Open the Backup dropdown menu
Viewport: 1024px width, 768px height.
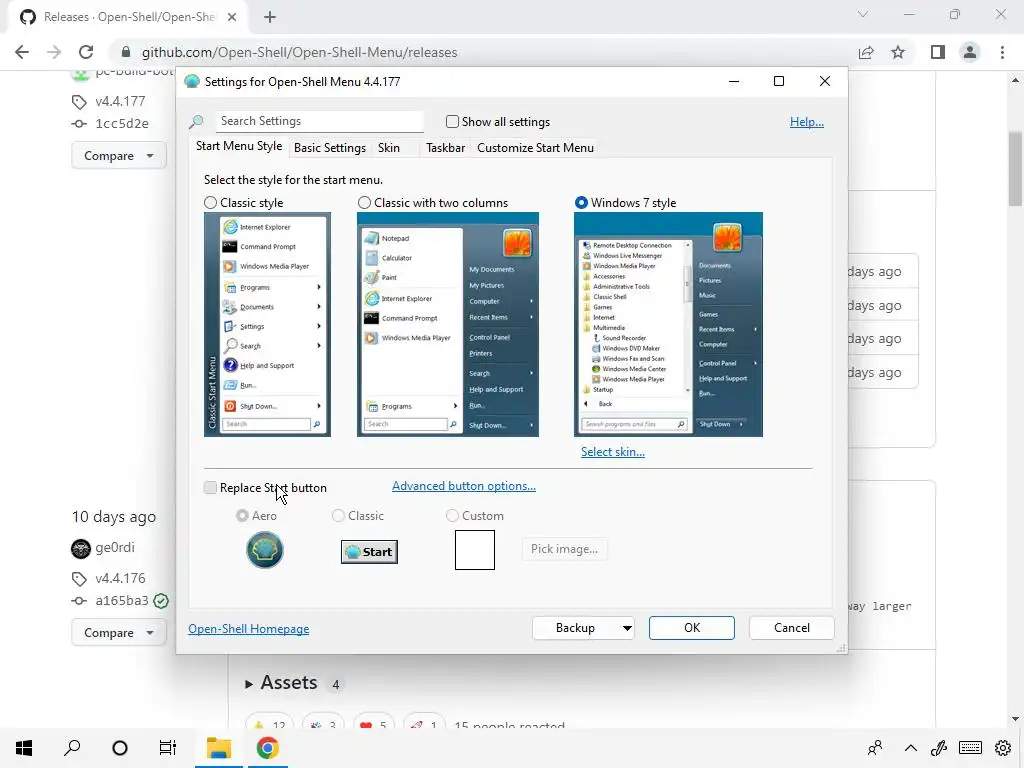point(583,628)
